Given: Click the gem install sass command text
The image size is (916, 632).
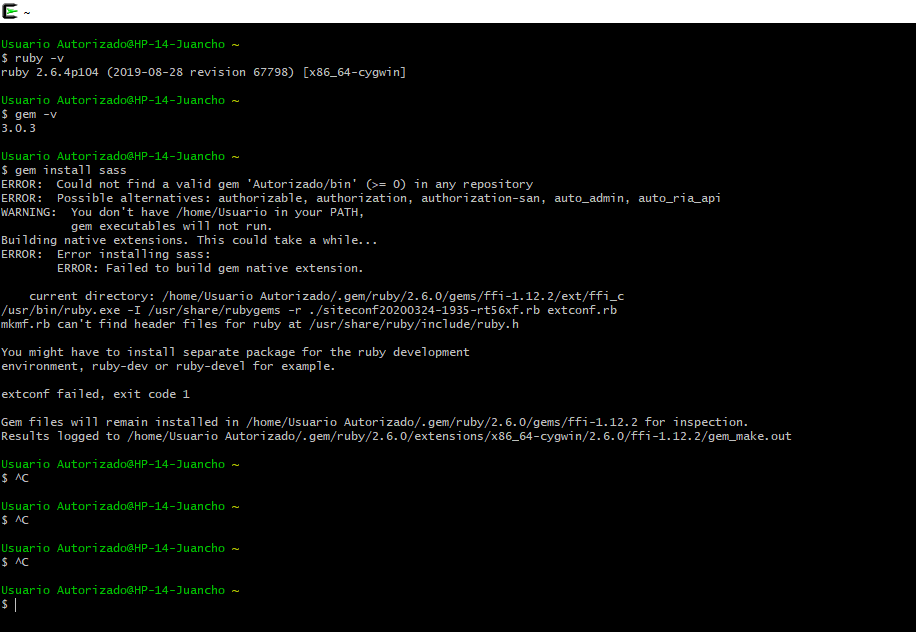Looking at the screenshot, I should point(70,169).
